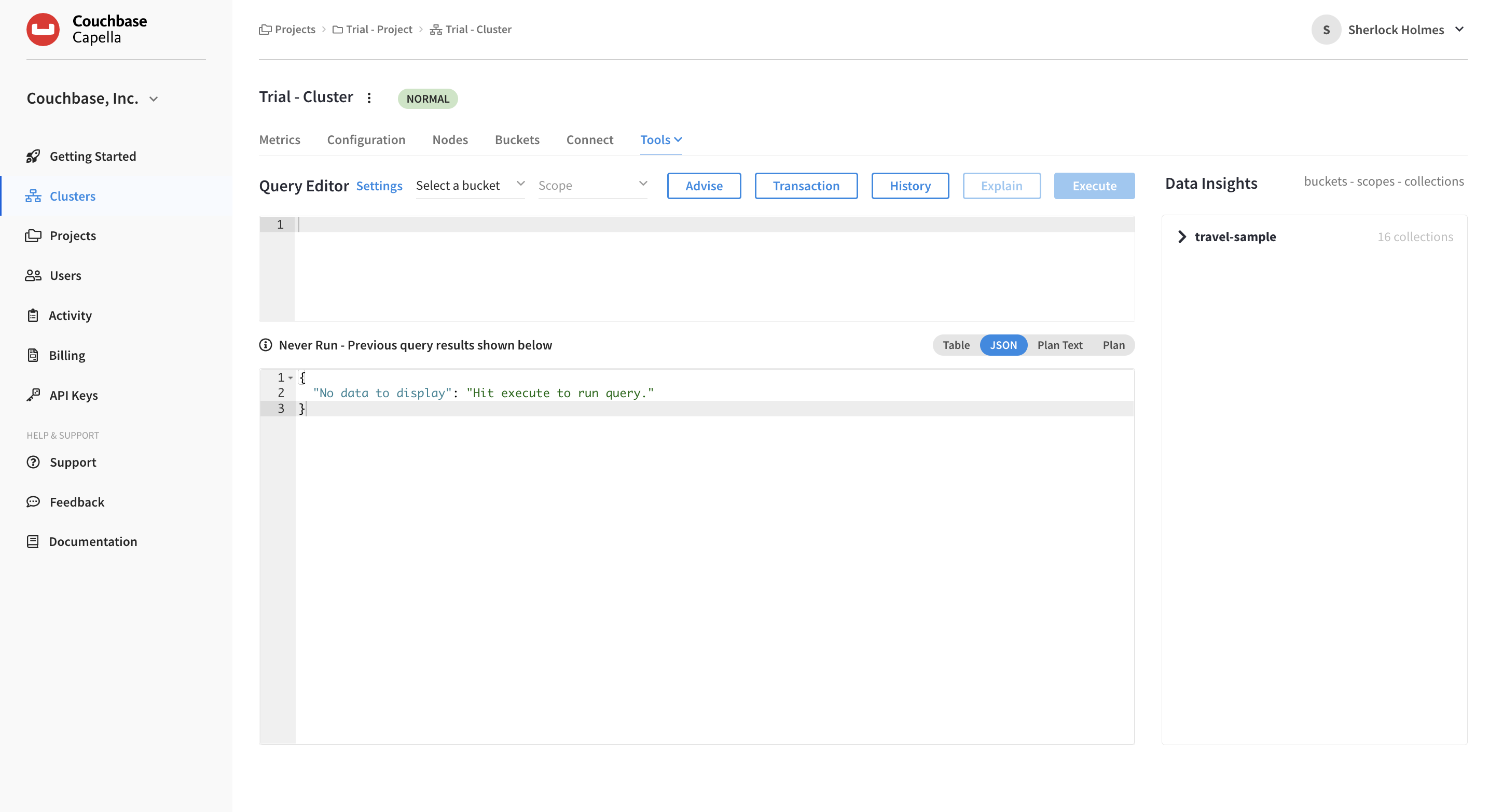The height and width of the screenshot is (812, 1489).
Task: Open the Activity sidebar icon
Action: 34,315
